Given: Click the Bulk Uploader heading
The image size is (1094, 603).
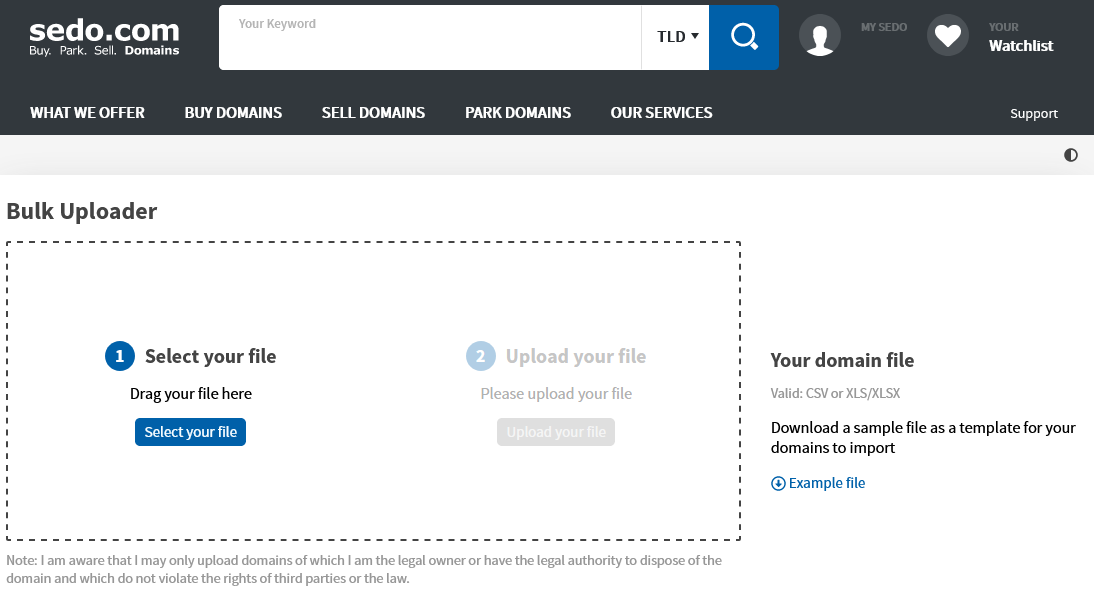Looking at the screenshot, I should (x=82, y=211).
